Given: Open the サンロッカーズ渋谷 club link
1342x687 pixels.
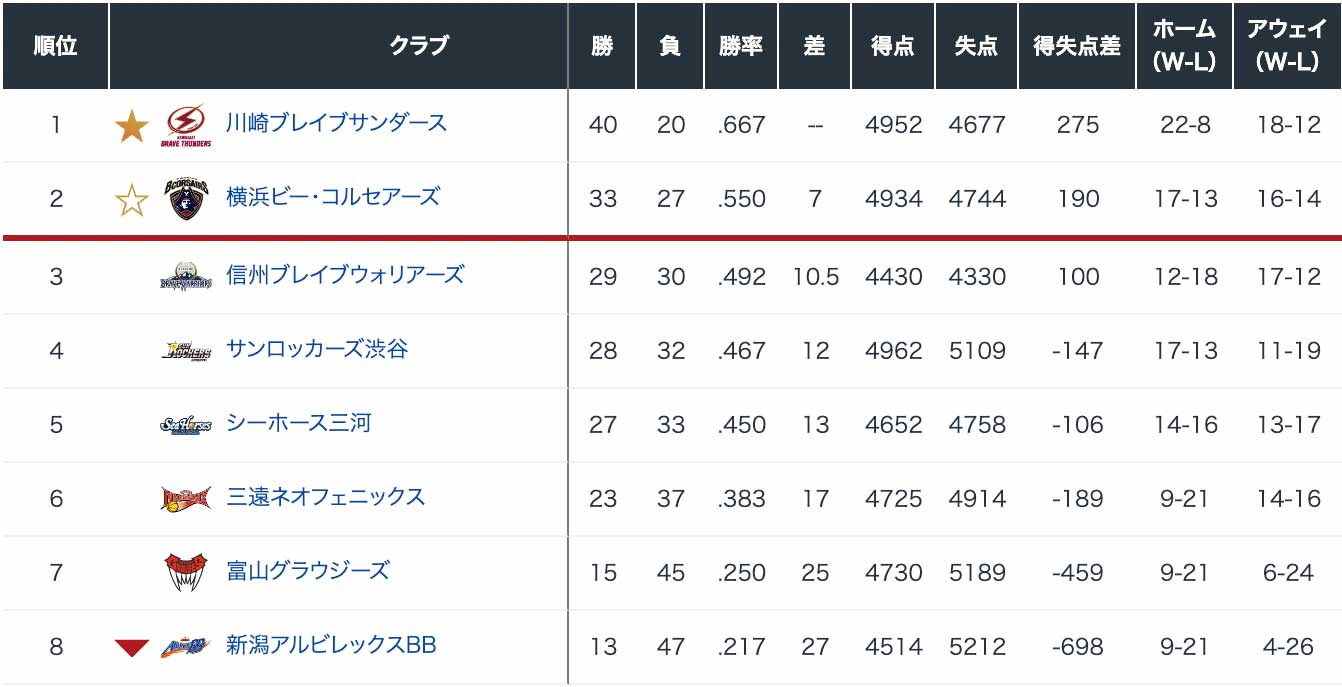Looking at the screenshot, I should (317, 349).
